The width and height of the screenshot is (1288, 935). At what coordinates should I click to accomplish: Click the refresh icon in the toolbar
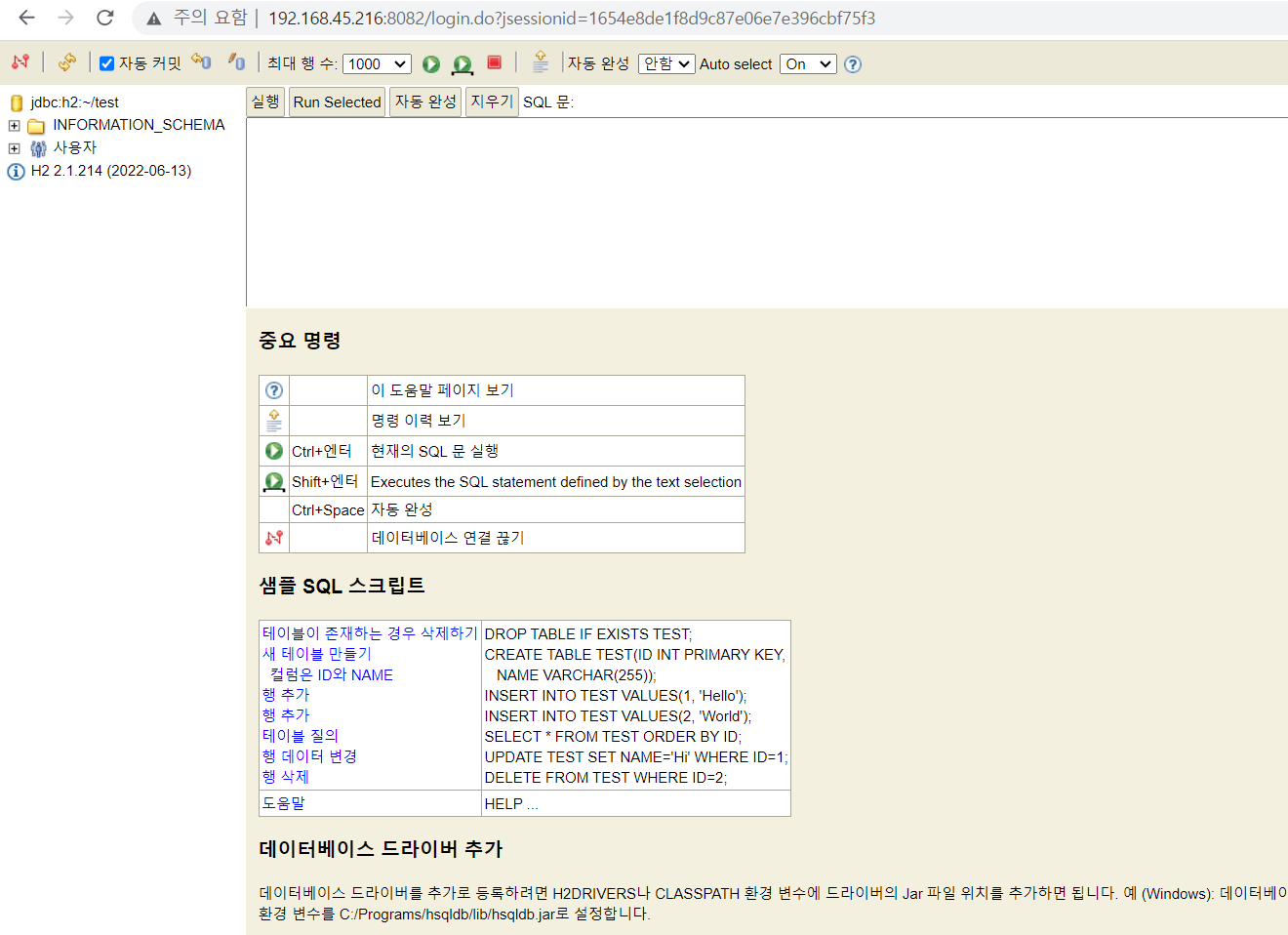pos(66,62)
